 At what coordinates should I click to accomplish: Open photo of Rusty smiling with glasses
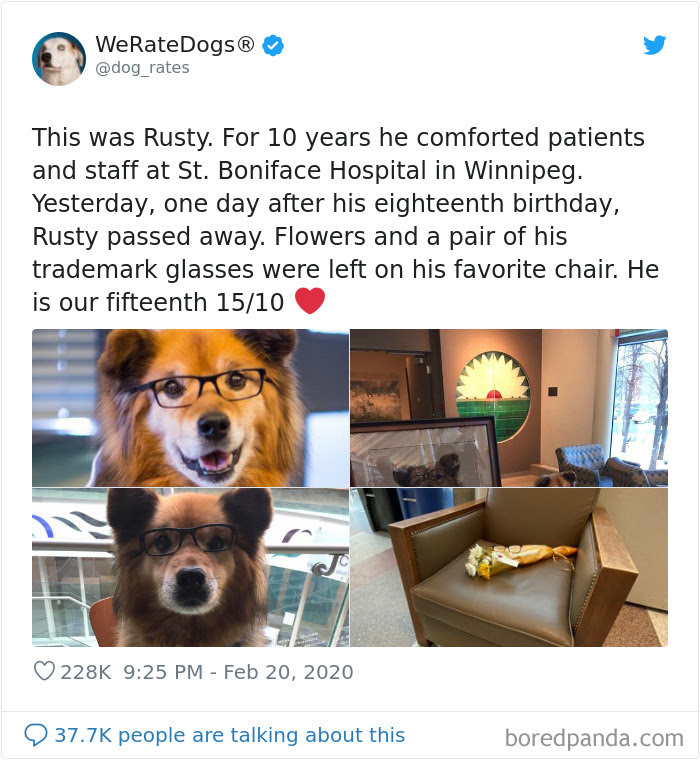[x=191, y=408]
